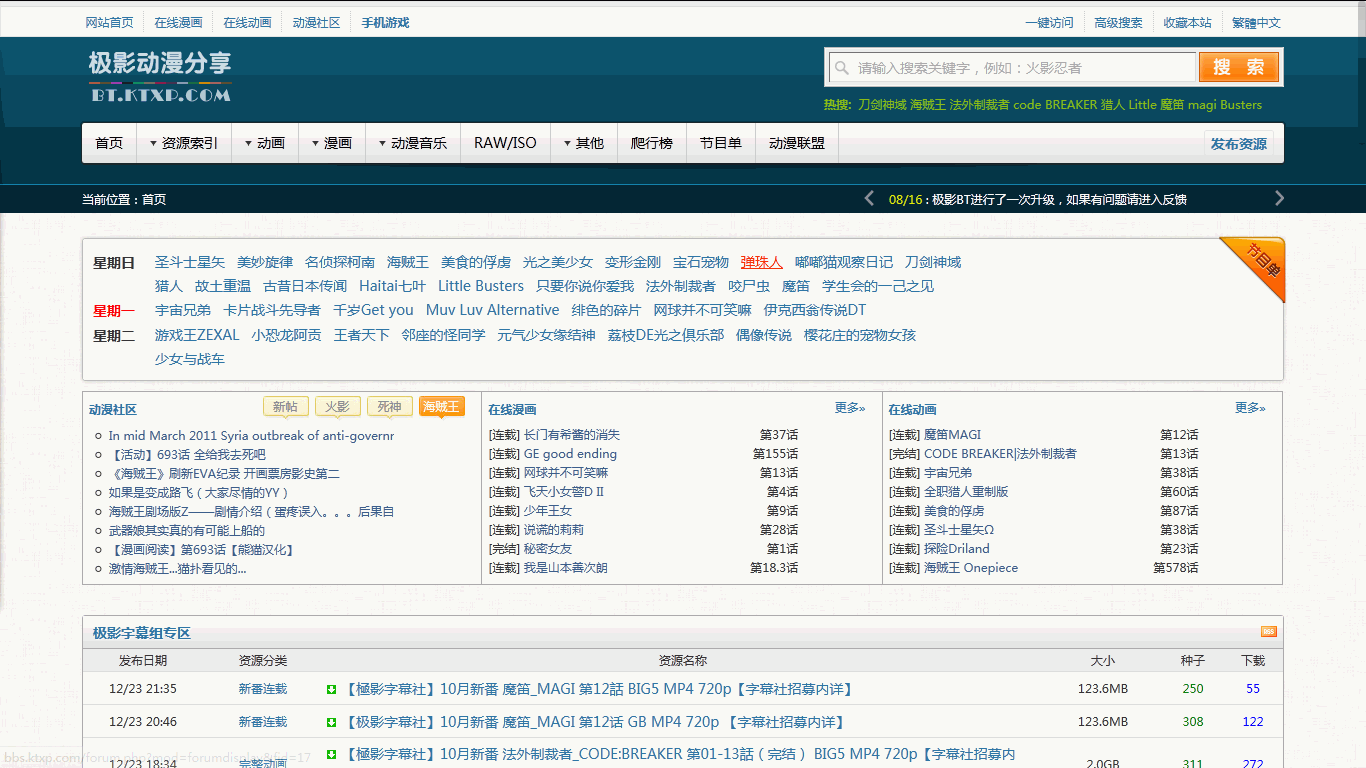Viewport: 1366px width, 768px height.
Task: Click the next announcement arrow
Action: coord(1279,199)
